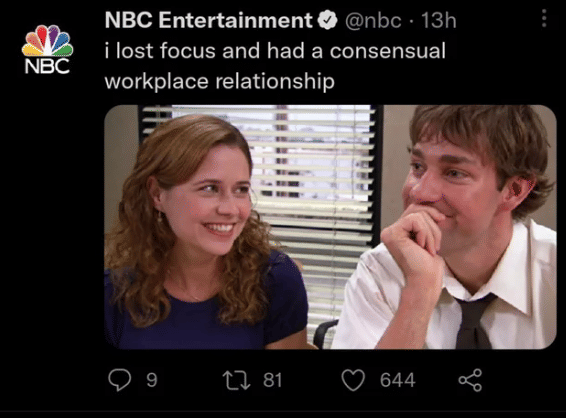Click the word consensual in the tweet
Viewport: 566px width, 418px height.
coord(388,51)
